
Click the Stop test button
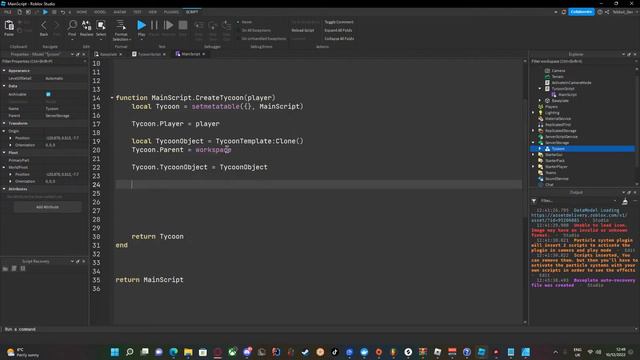point(183,25)
